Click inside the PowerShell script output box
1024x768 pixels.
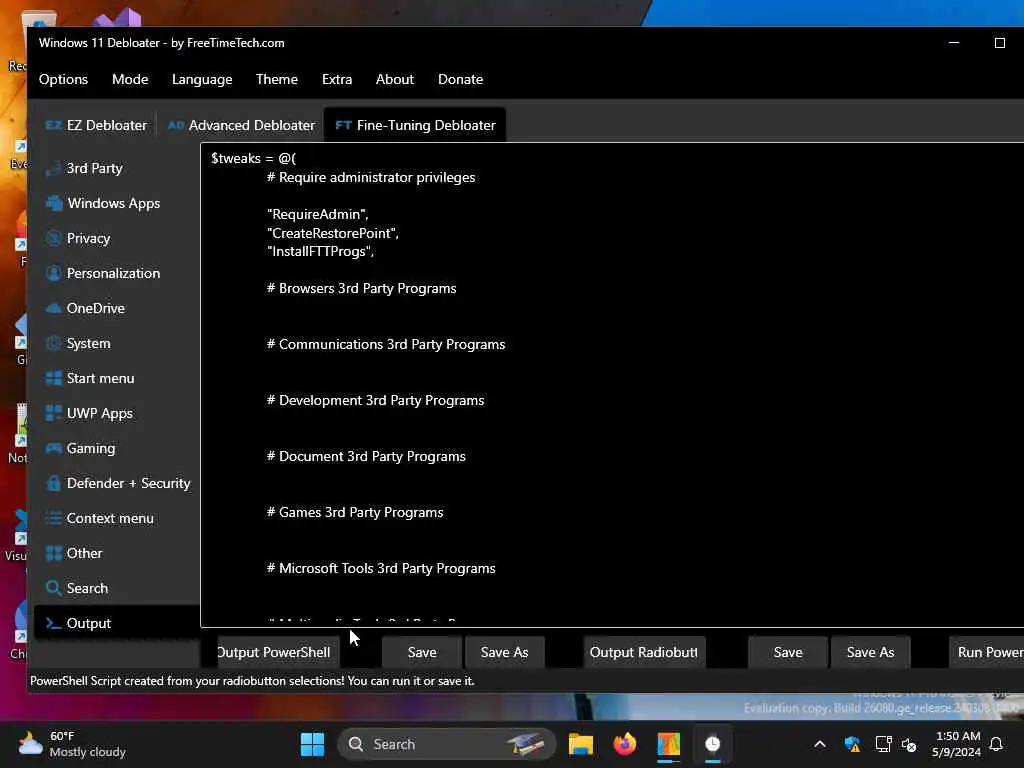[x=612, y=385]
